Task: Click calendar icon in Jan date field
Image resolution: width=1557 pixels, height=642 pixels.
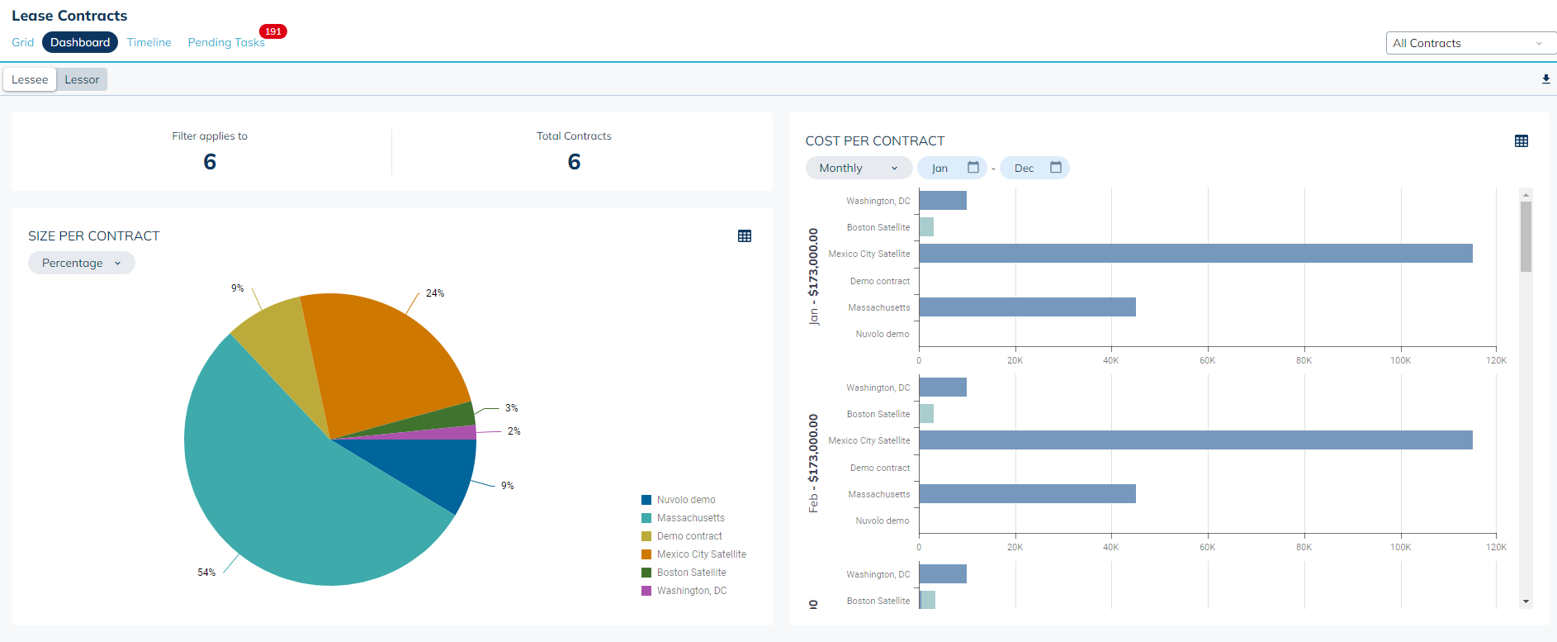Action: [973, 168]
